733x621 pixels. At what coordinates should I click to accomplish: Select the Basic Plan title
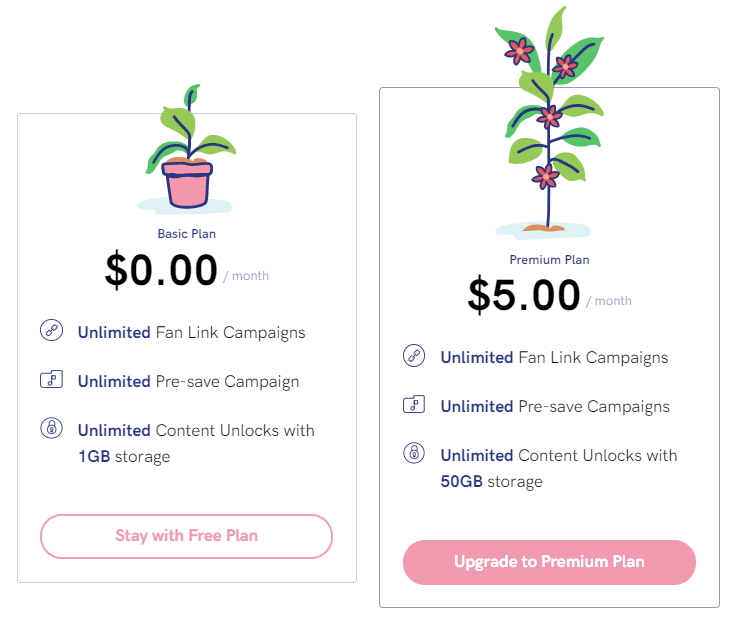pyautogui.click(x=186, y=234)
